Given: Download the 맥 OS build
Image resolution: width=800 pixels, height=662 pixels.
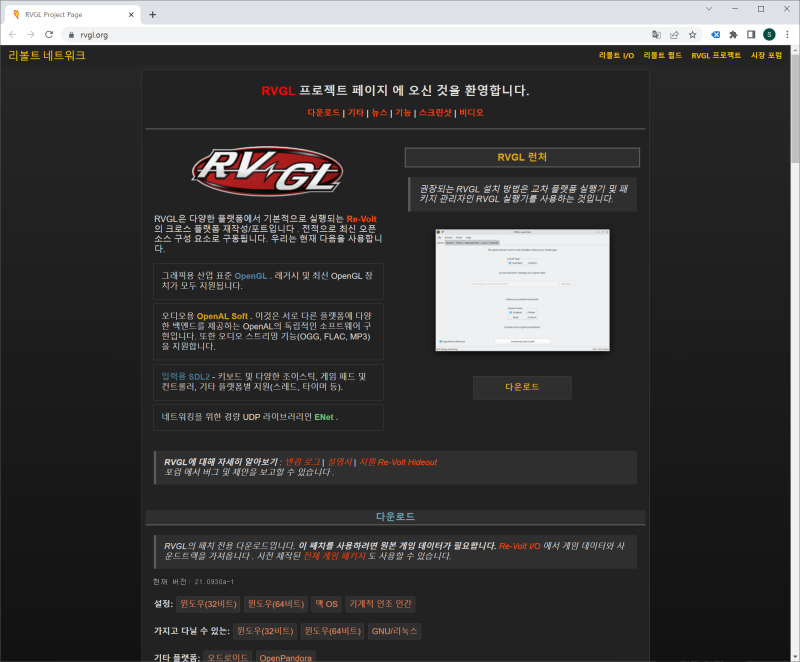Looking at the screenshot, I should tap(324, 604).
